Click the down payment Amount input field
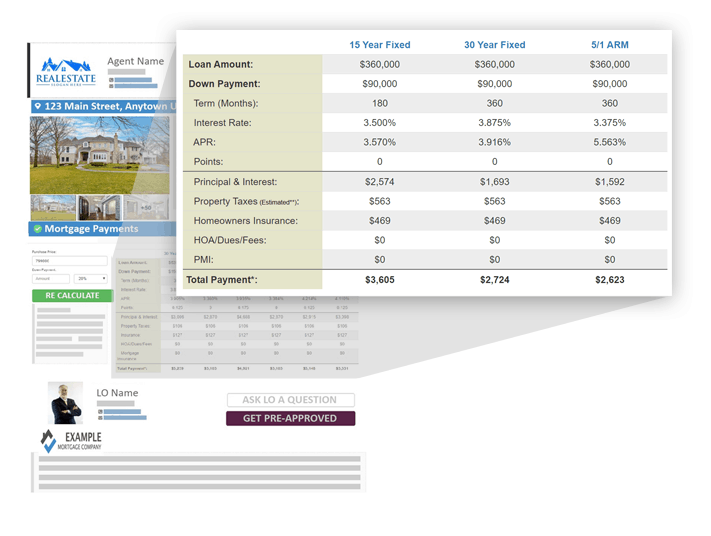The image size is (711, 536). (51, 278)
